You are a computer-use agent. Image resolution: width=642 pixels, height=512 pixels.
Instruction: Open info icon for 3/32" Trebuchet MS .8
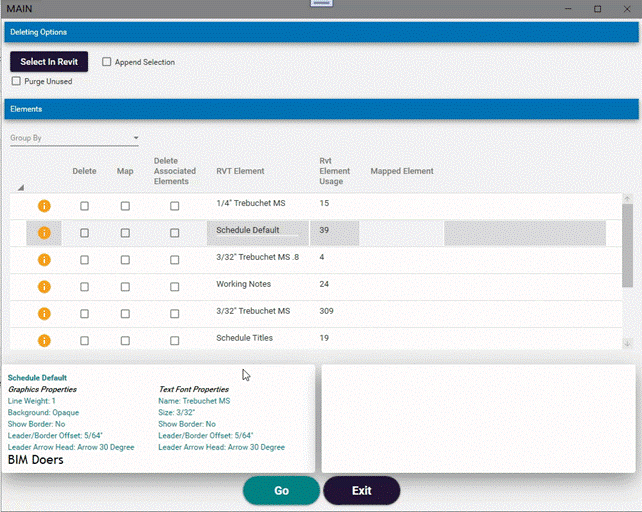point(44,260)
